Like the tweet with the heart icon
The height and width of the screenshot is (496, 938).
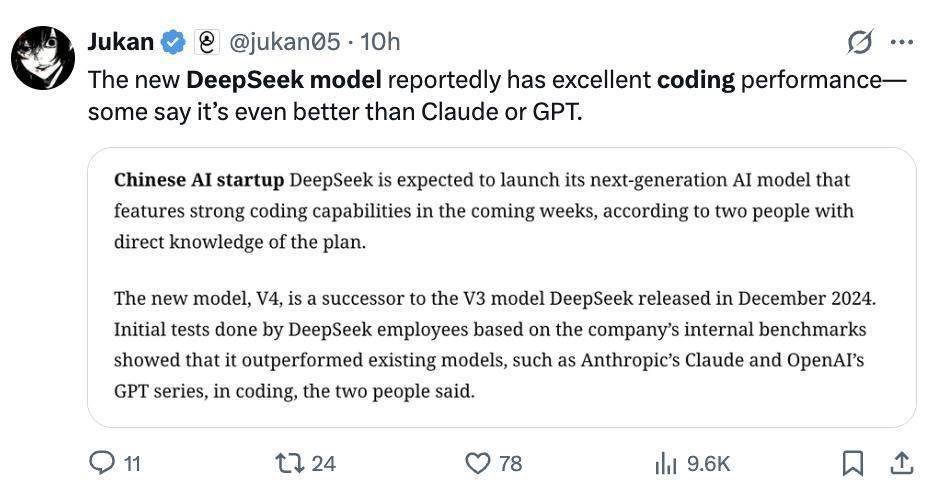(479, 463)
